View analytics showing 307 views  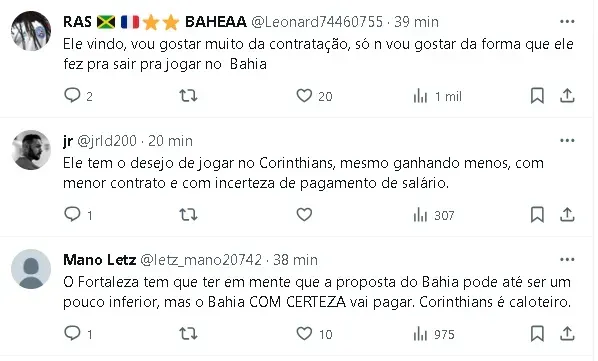coord(434,215)
